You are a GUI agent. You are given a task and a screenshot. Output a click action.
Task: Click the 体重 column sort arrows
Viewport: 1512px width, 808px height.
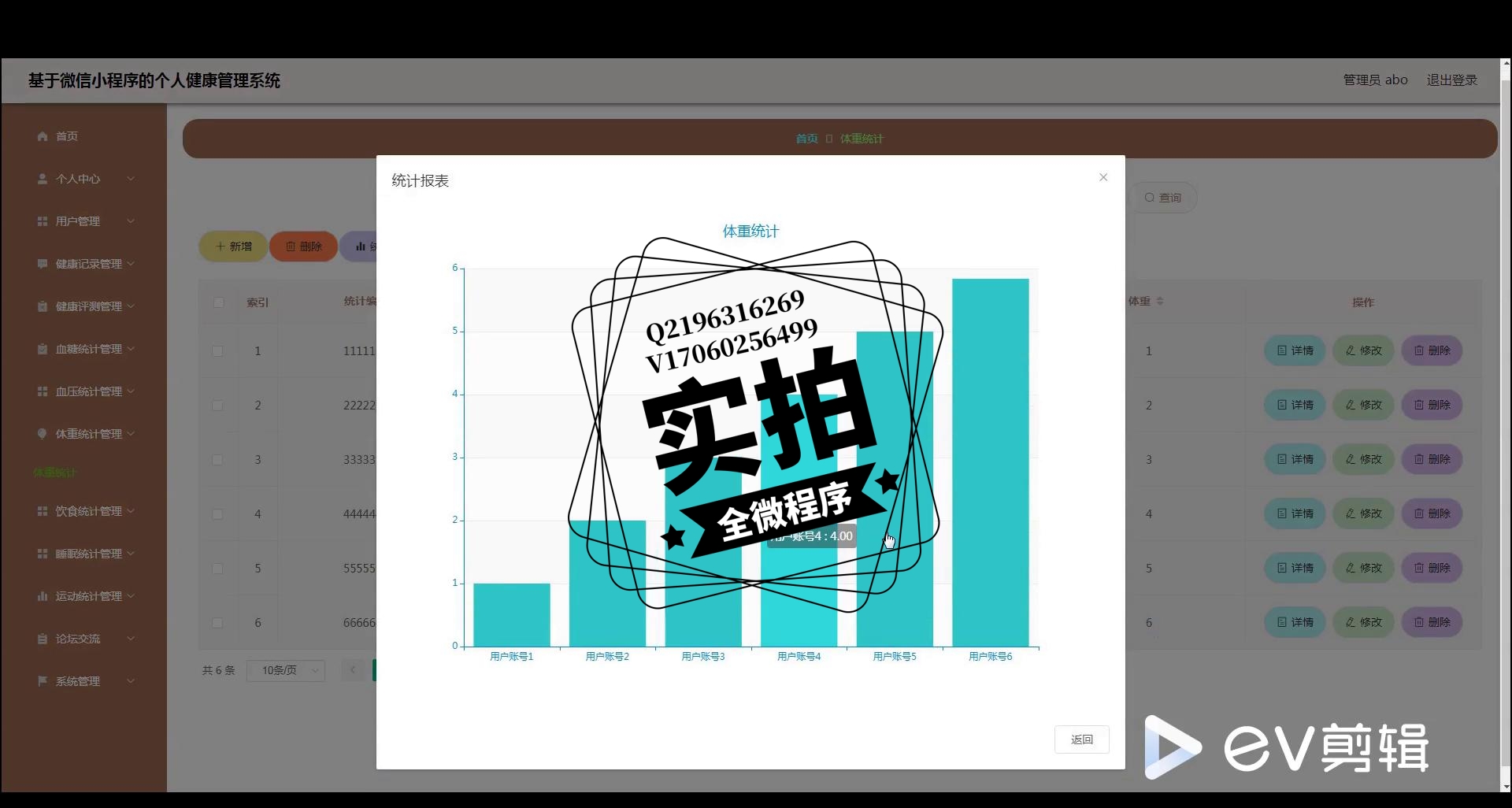(x=1159, y=302)
